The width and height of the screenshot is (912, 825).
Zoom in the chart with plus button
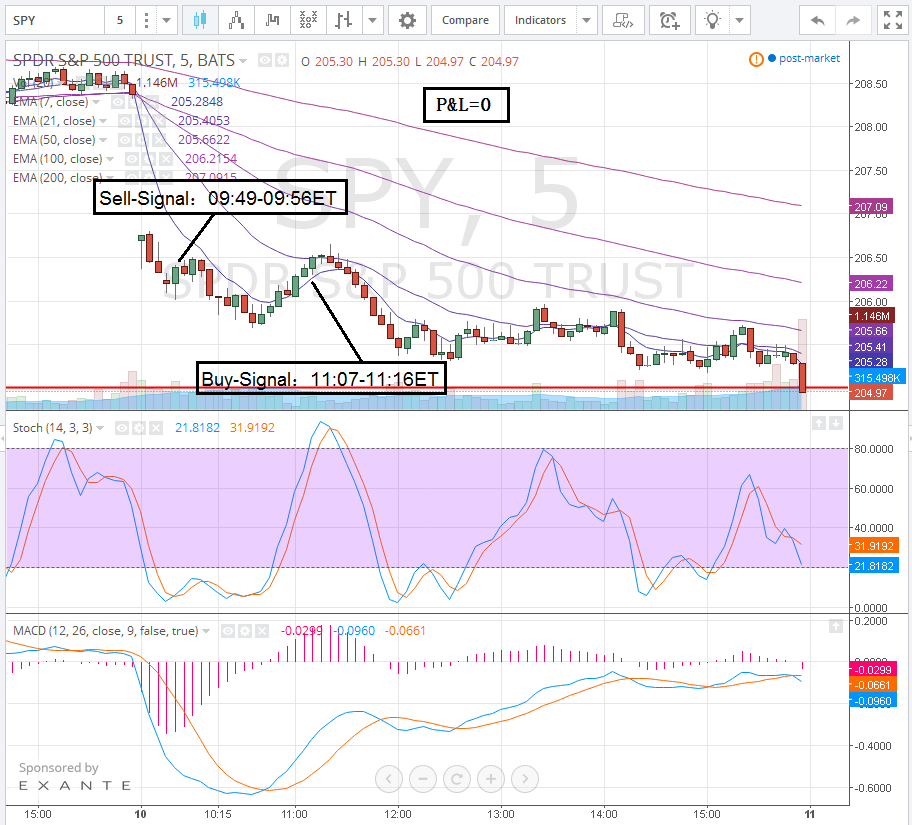click(x=491, y=778)
